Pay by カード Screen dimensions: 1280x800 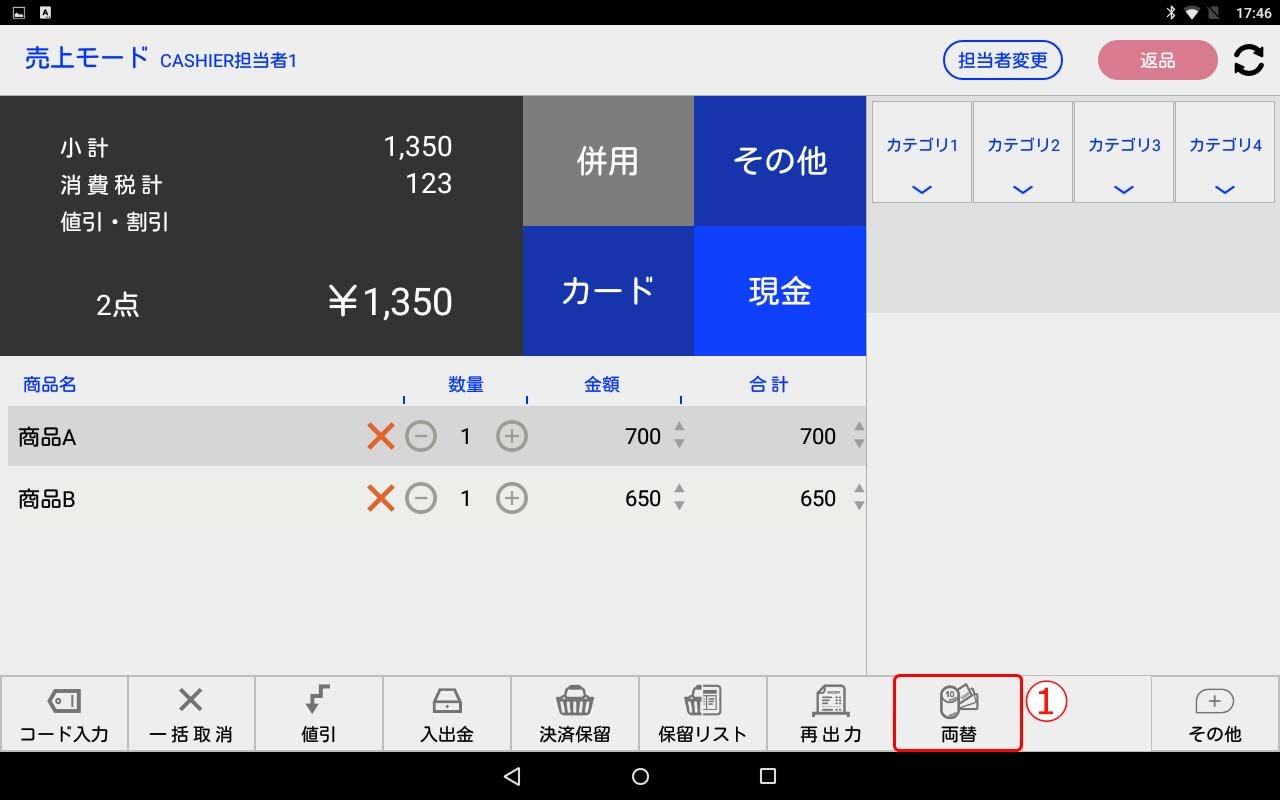pyautogui.click(x=608, y=291)
